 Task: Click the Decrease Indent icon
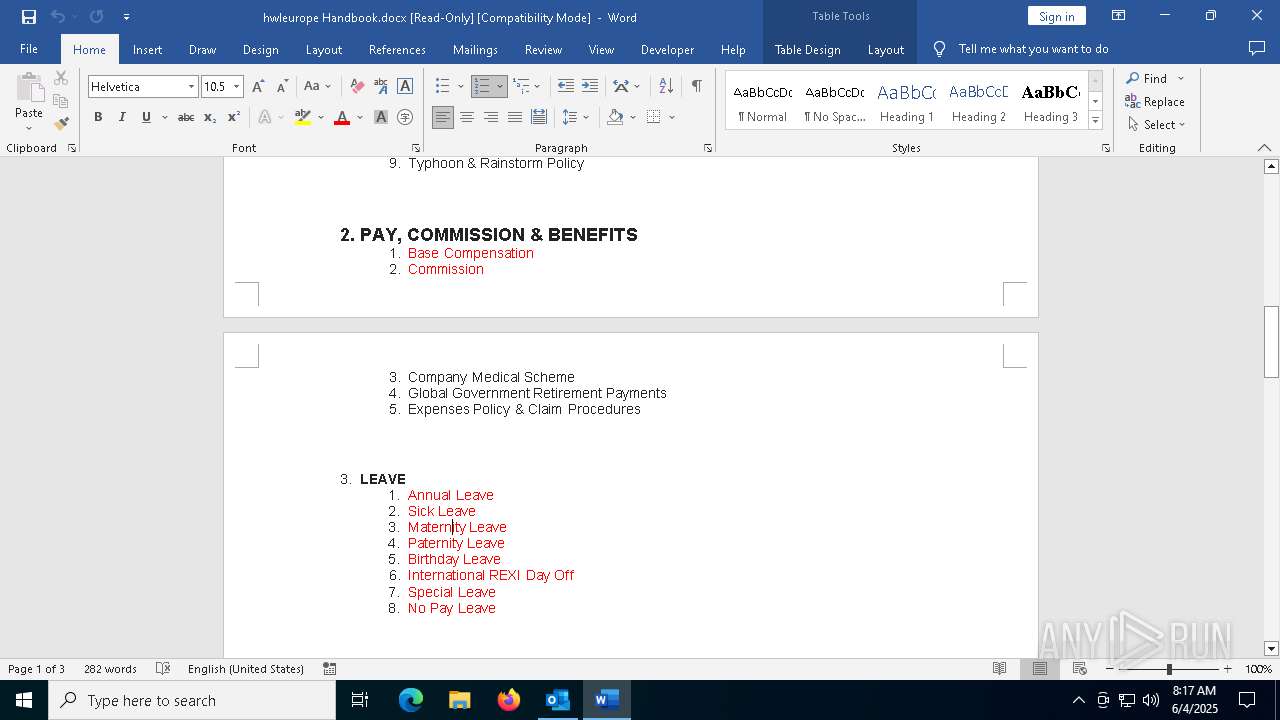point(566,87)
